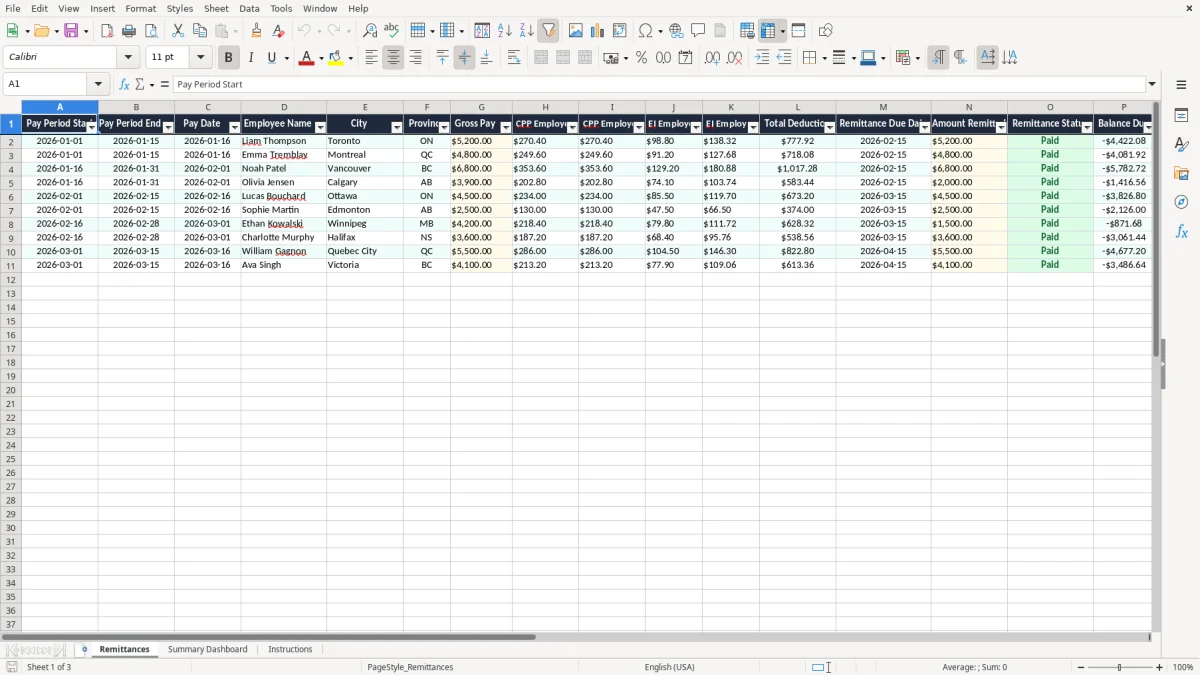
Task: Insert an image
Action: coord(576,31)
